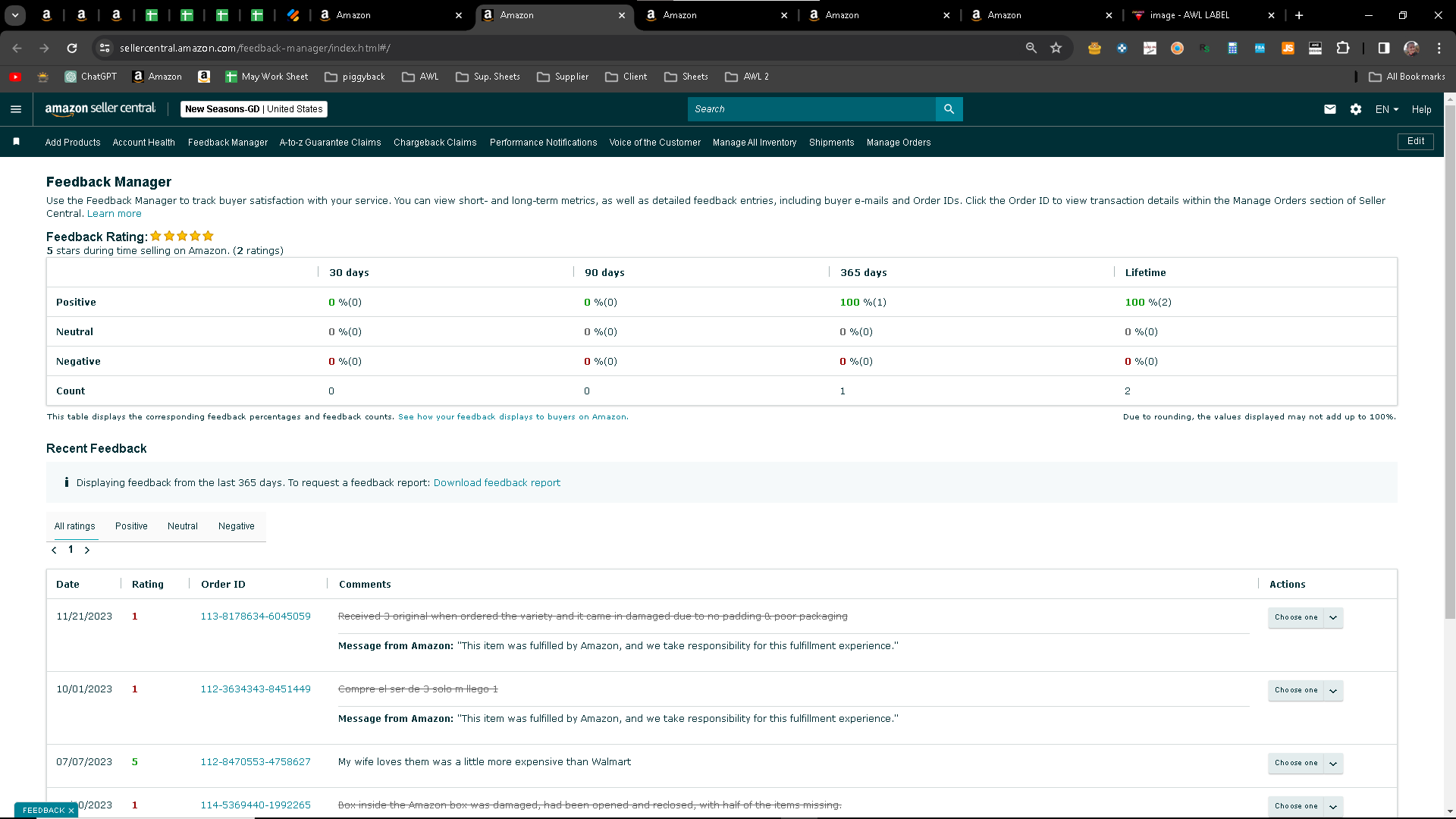Click the search magnifier button

pos(949,109)
